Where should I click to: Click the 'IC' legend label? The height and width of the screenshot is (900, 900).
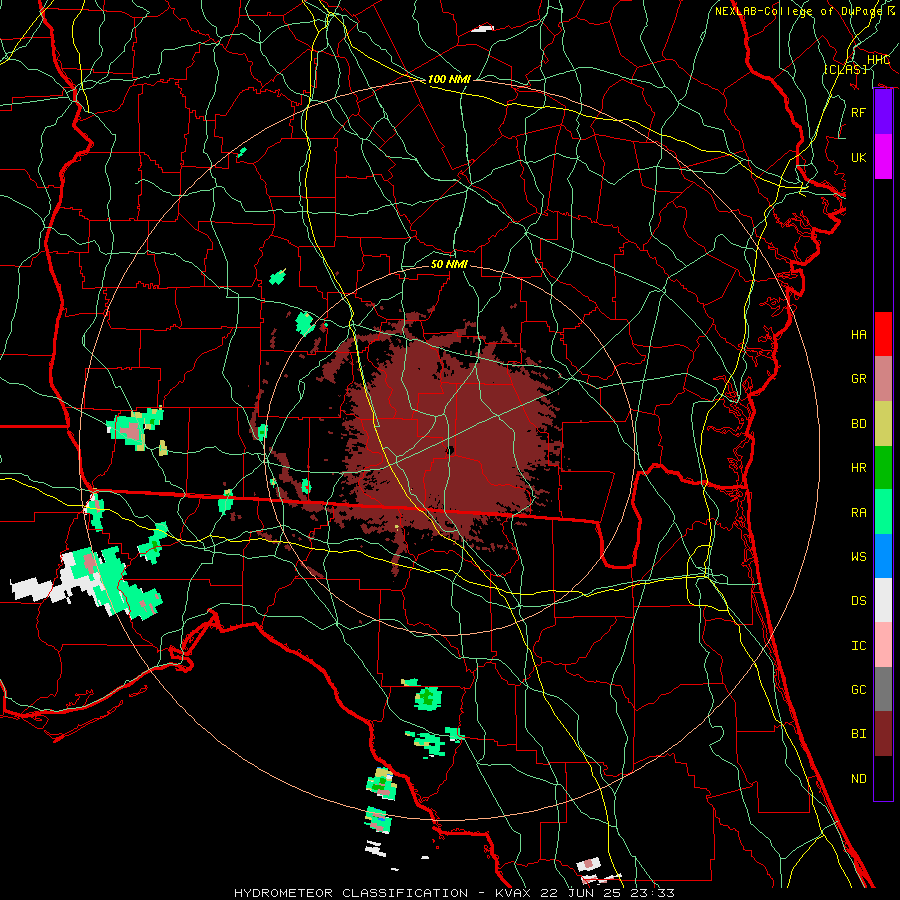[859, 646]
